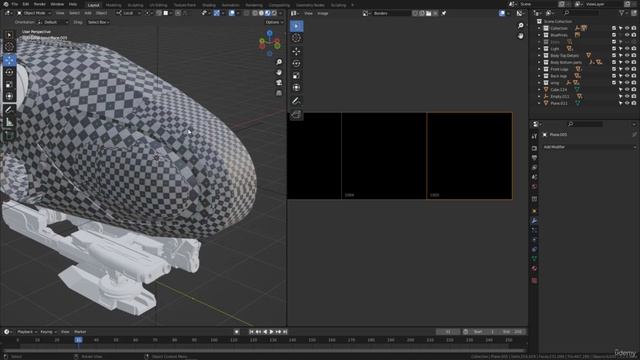This screenshot has height=360, width=640.
Task: Open the Orientation Default dropdown
Action: (53, 22)
